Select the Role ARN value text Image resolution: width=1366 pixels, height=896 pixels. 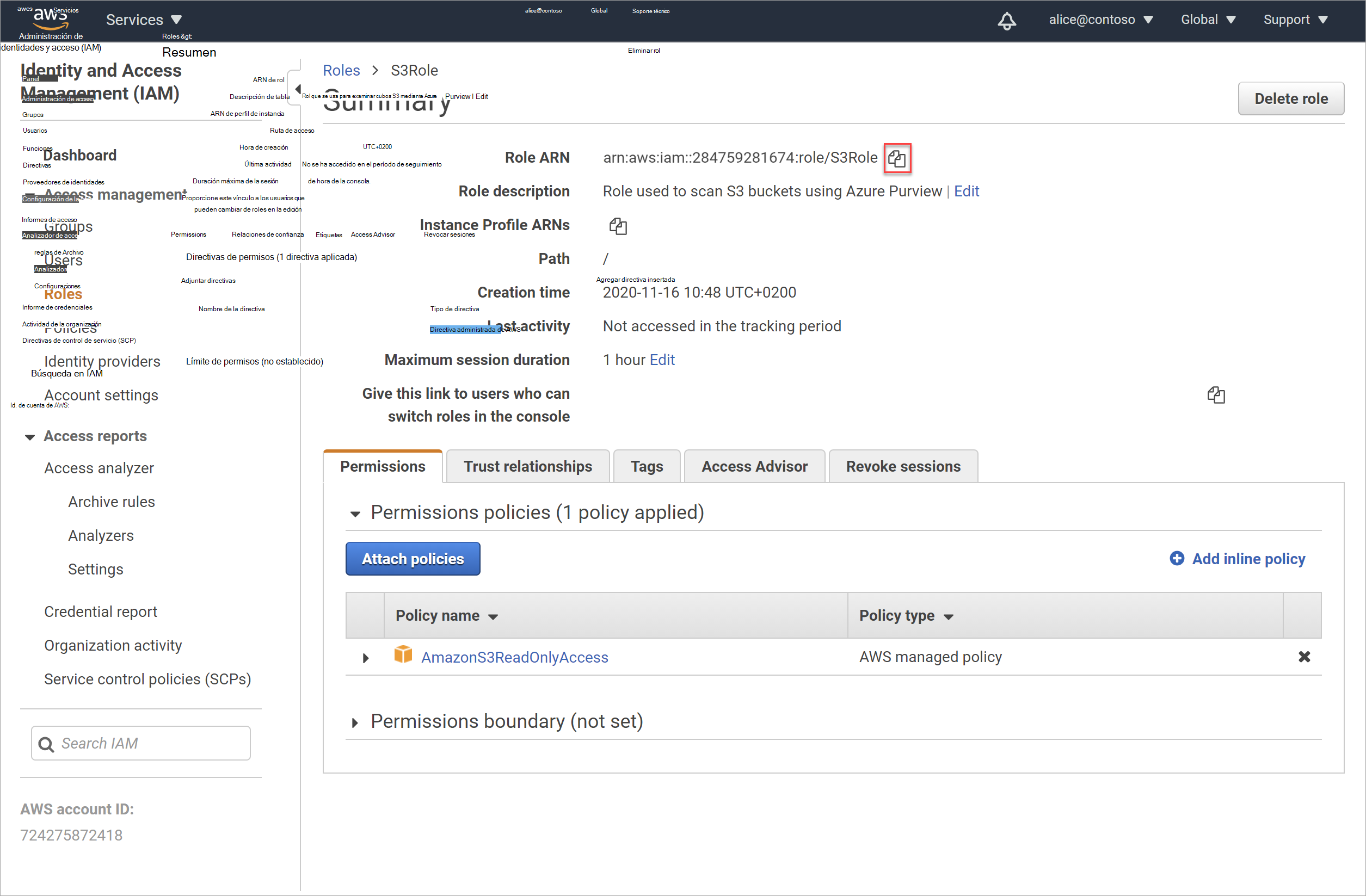(x=740, y=157)
